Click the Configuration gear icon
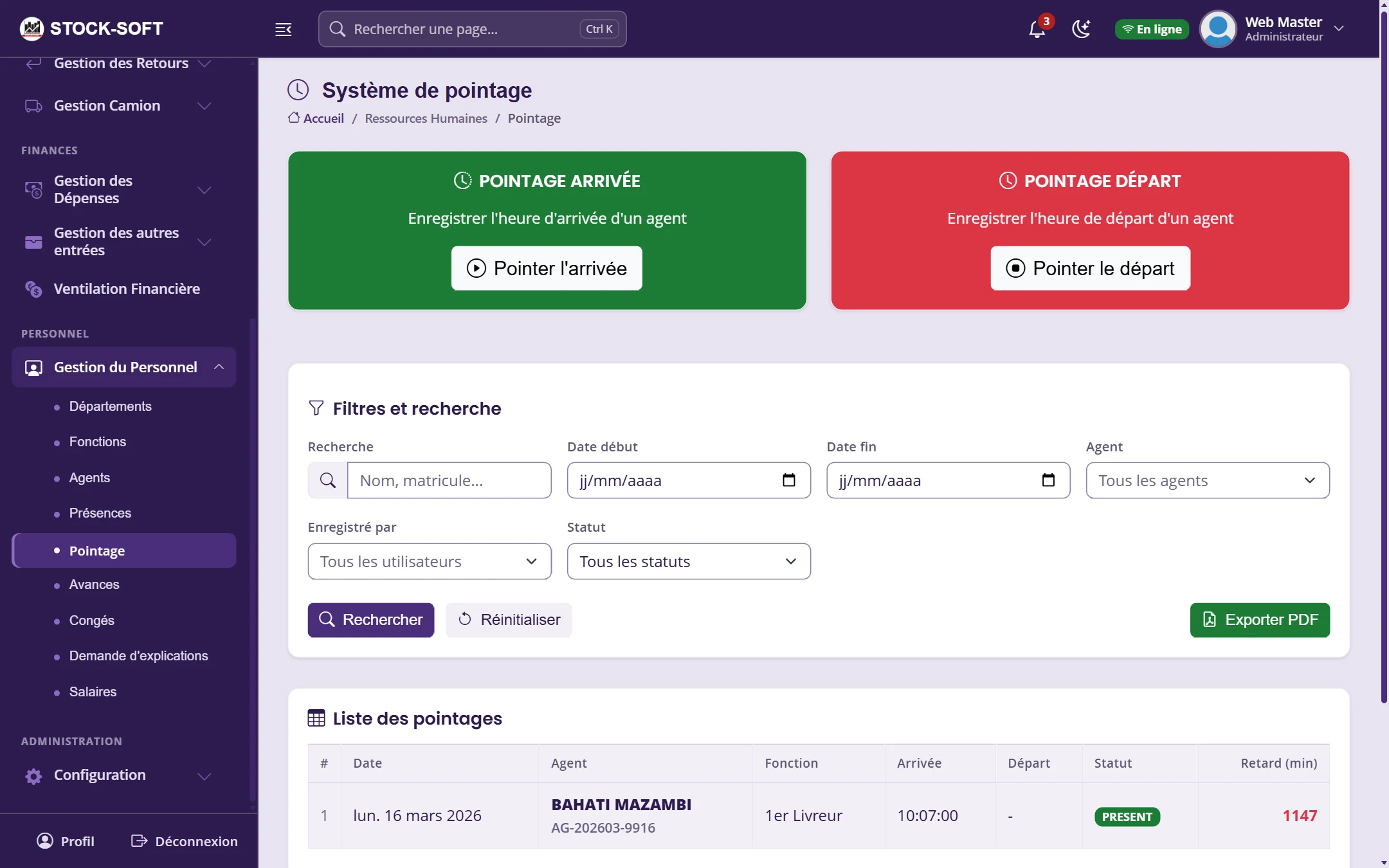1389x868 pixels. (x=33, y=776)
